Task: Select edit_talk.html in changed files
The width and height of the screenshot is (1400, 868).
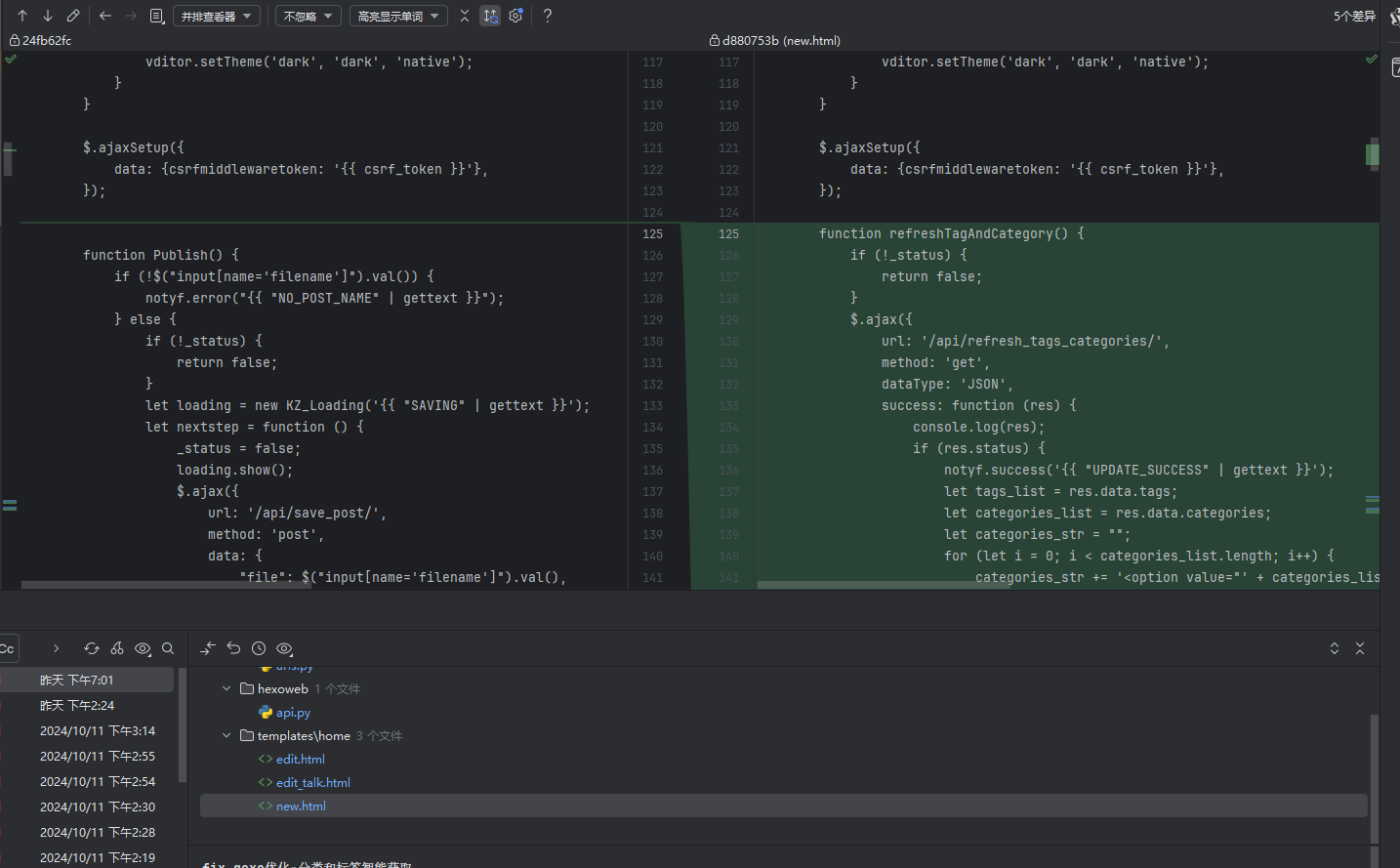Action: click(312, 782)
